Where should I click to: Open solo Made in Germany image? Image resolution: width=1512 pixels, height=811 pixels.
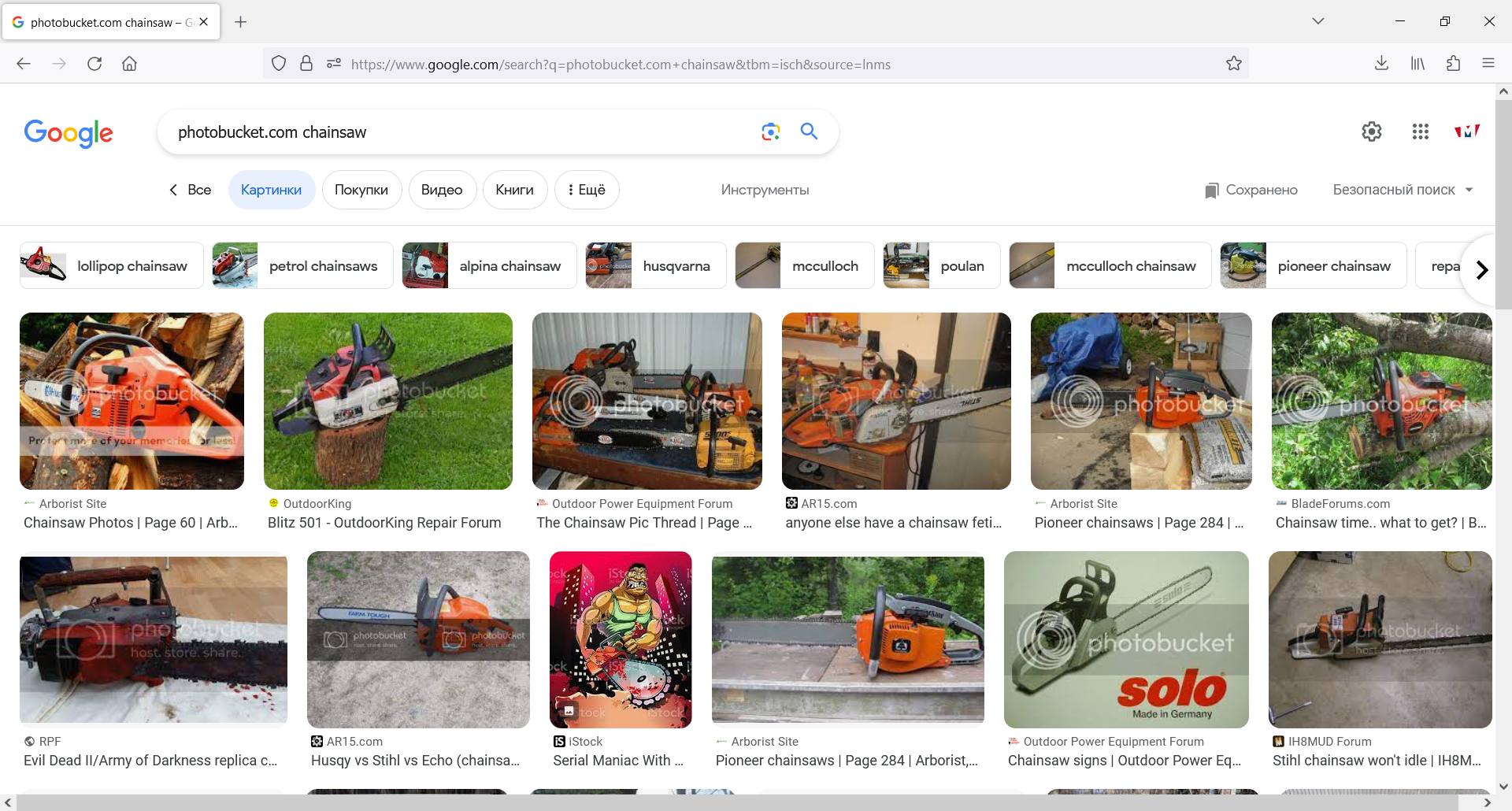1126,639
